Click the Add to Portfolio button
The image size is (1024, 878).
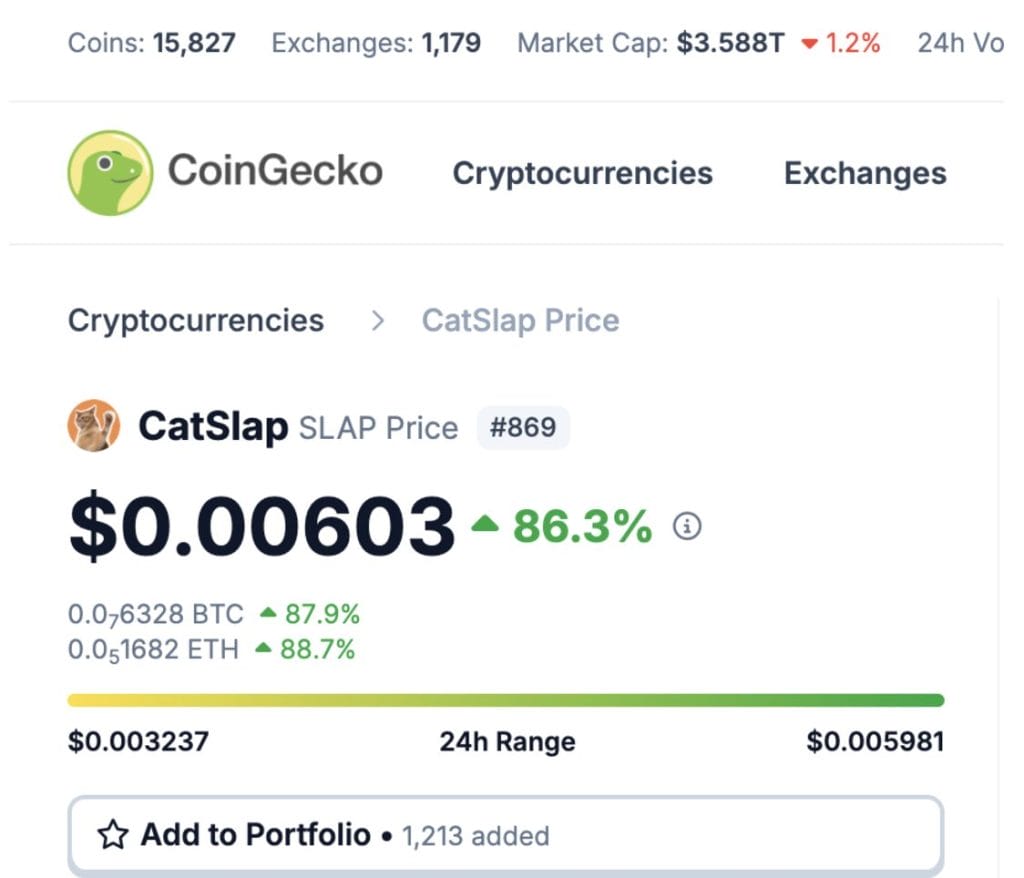coord(506,836)
